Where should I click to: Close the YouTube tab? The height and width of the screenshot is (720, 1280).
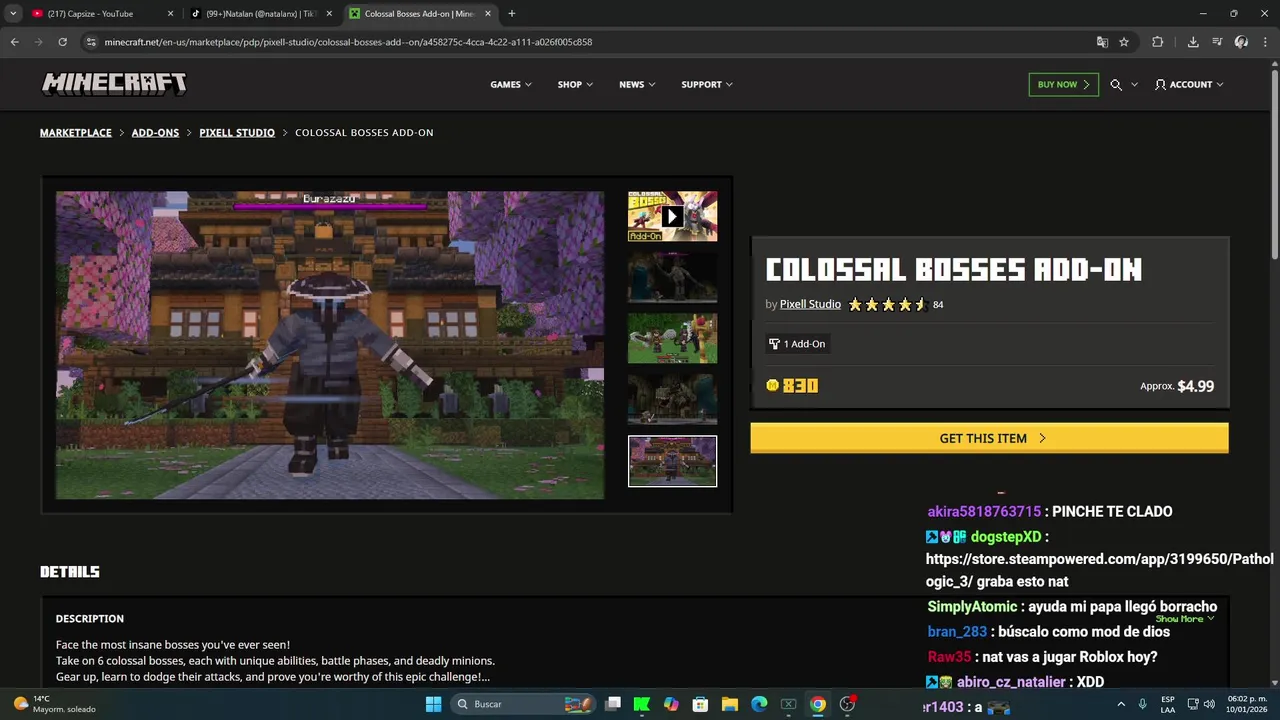(x=170, y=14)
